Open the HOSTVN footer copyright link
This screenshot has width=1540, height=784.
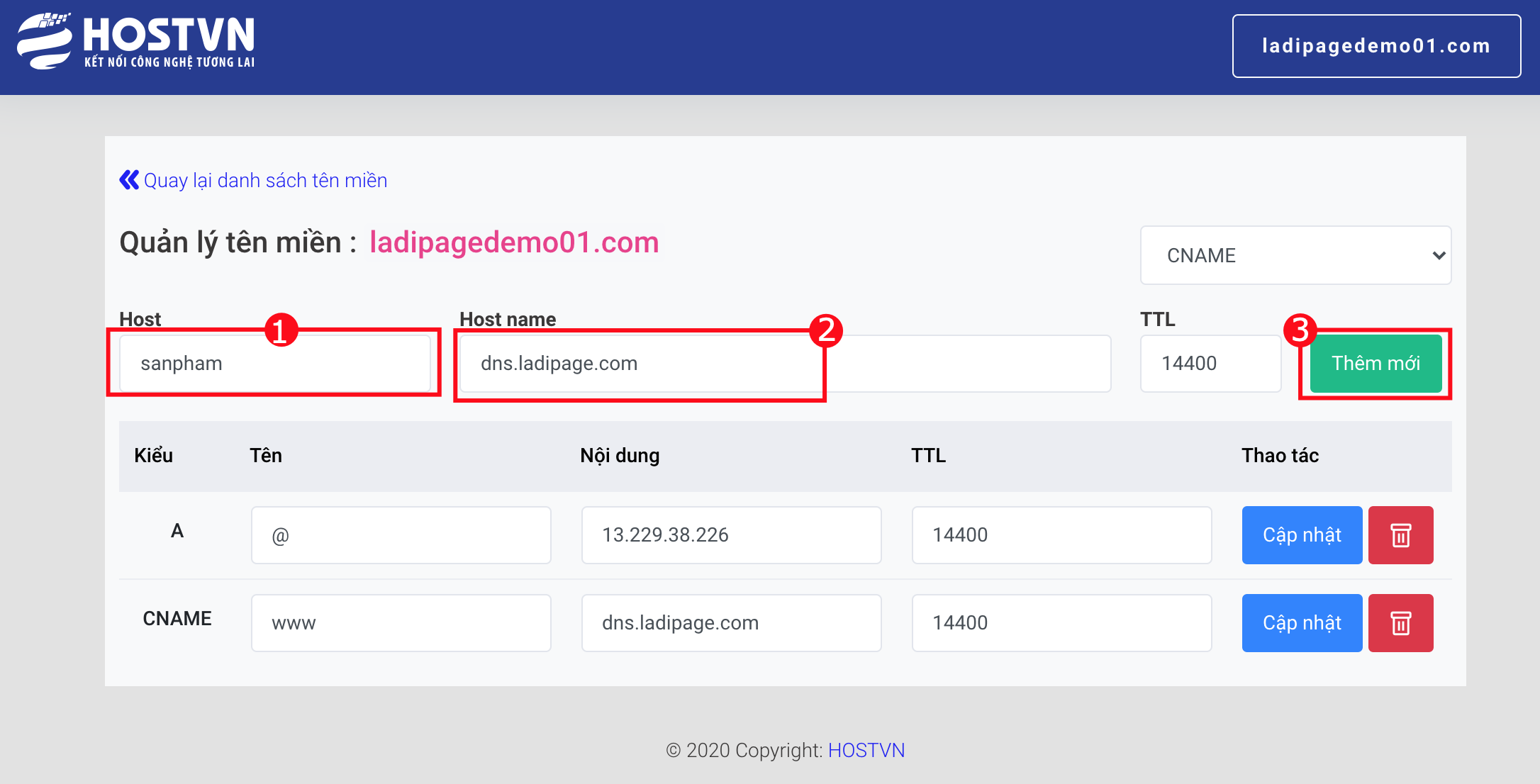866,750
